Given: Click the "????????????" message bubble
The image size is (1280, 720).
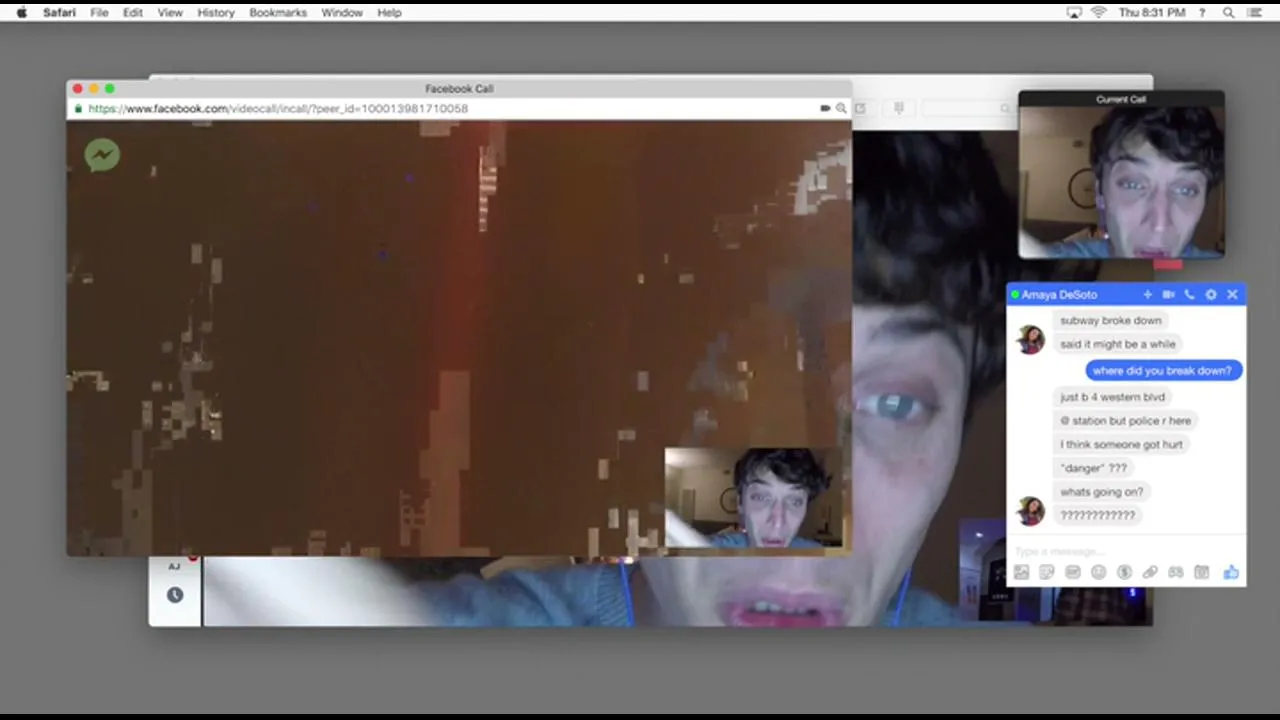Looking at the screenshot, I should 1098,515.
